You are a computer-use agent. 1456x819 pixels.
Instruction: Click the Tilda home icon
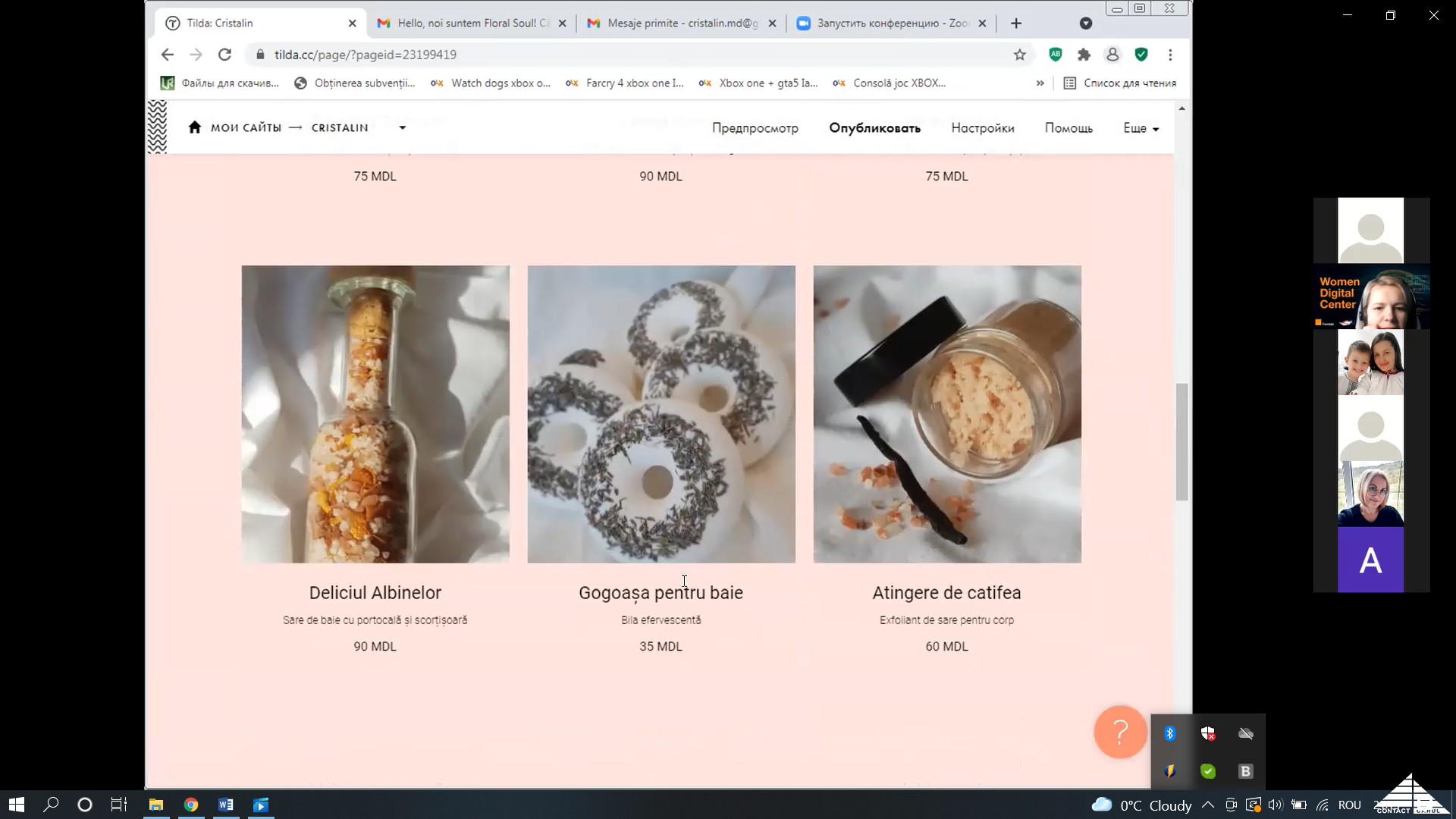(x=195, y=127)
